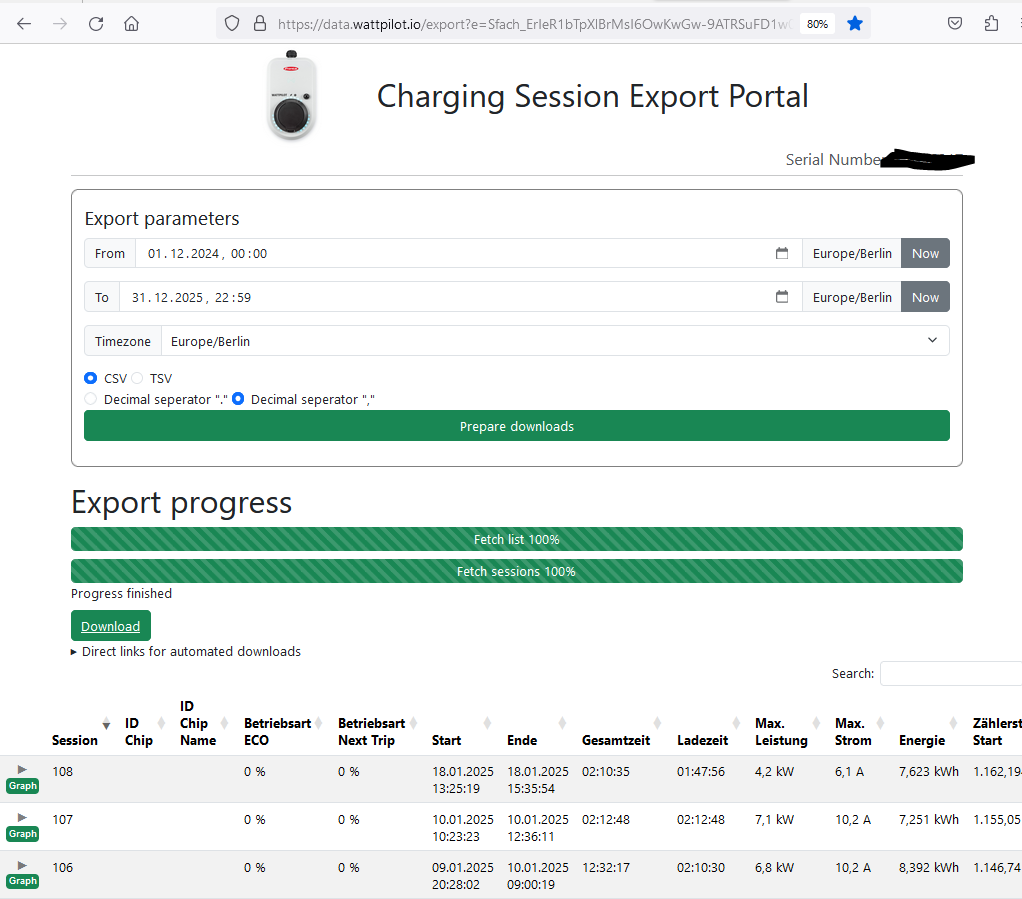
Task: Choose decimal separator "." option
Action: click(x=92, y=399)
